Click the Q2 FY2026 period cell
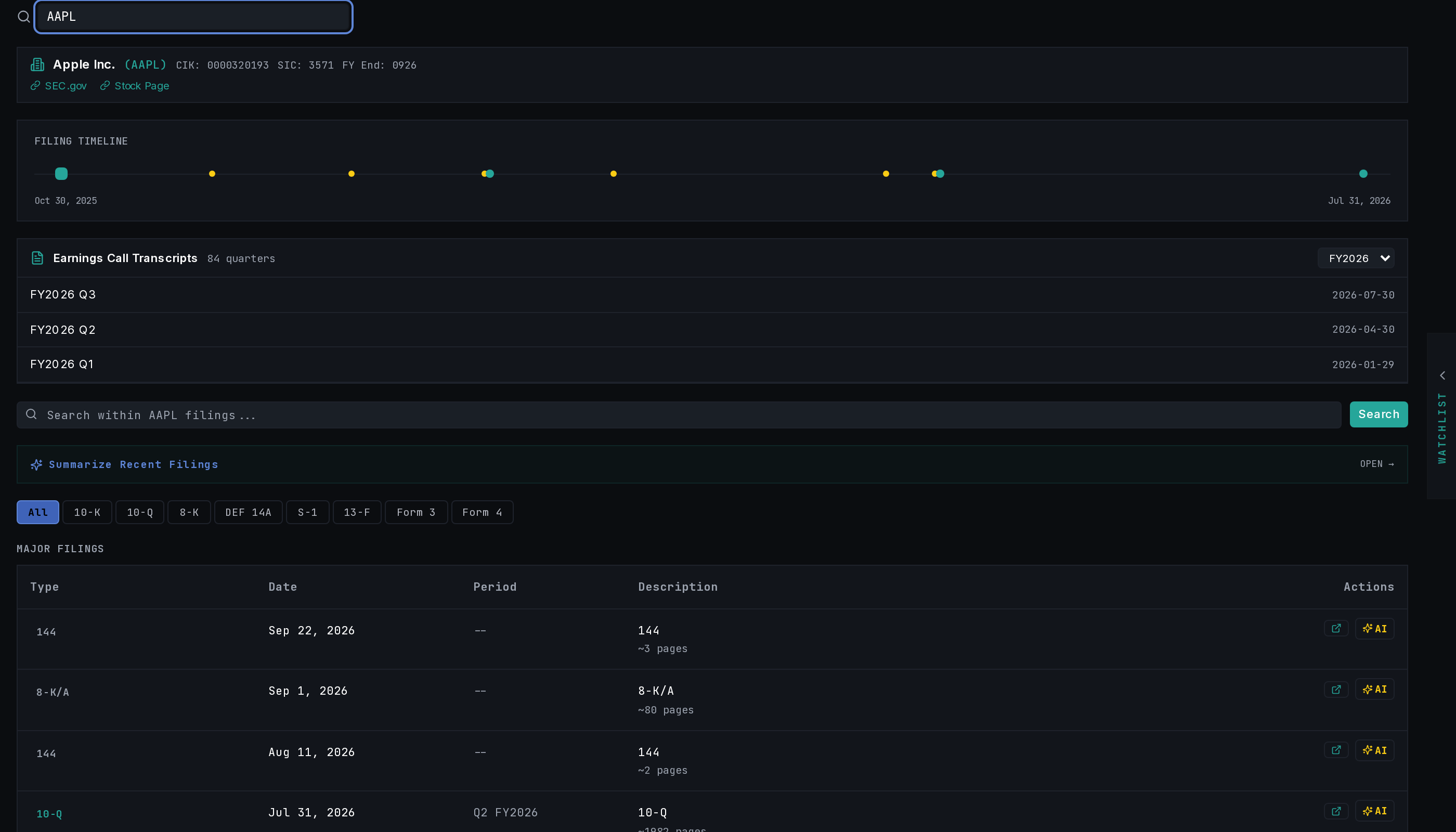1456x832 pixels. [x=506, y=813]
